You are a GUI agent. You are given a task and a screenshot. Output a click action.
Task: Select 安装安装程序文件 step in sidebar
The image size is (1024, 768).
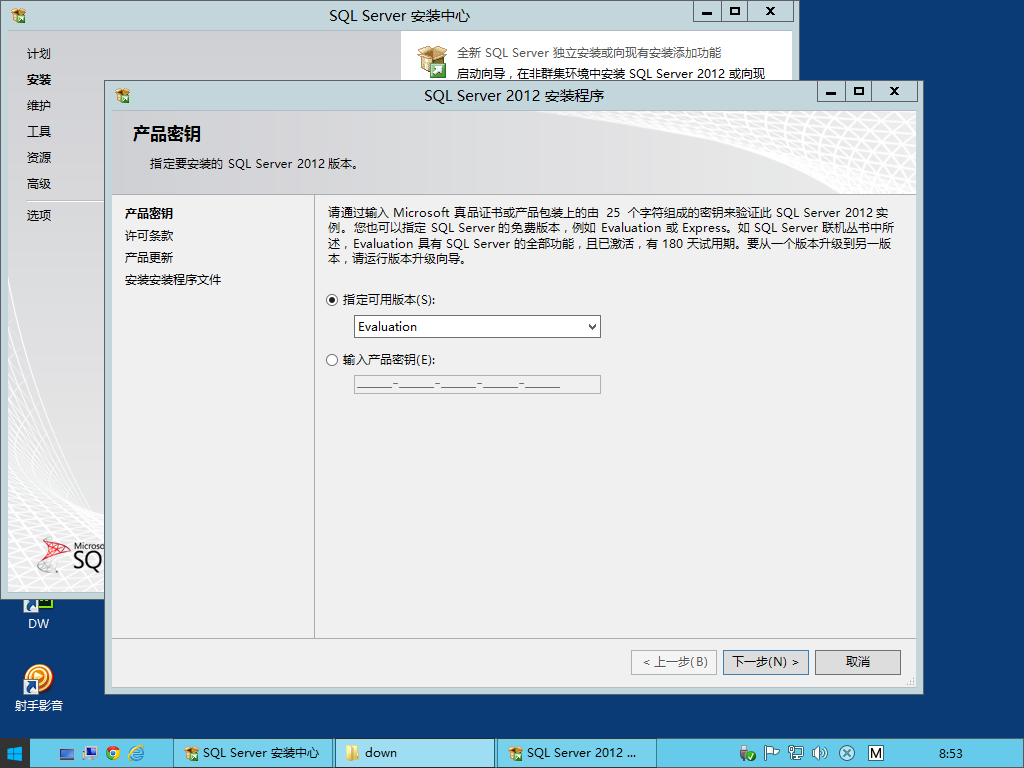pyautogui.click(x=173, y=280)
